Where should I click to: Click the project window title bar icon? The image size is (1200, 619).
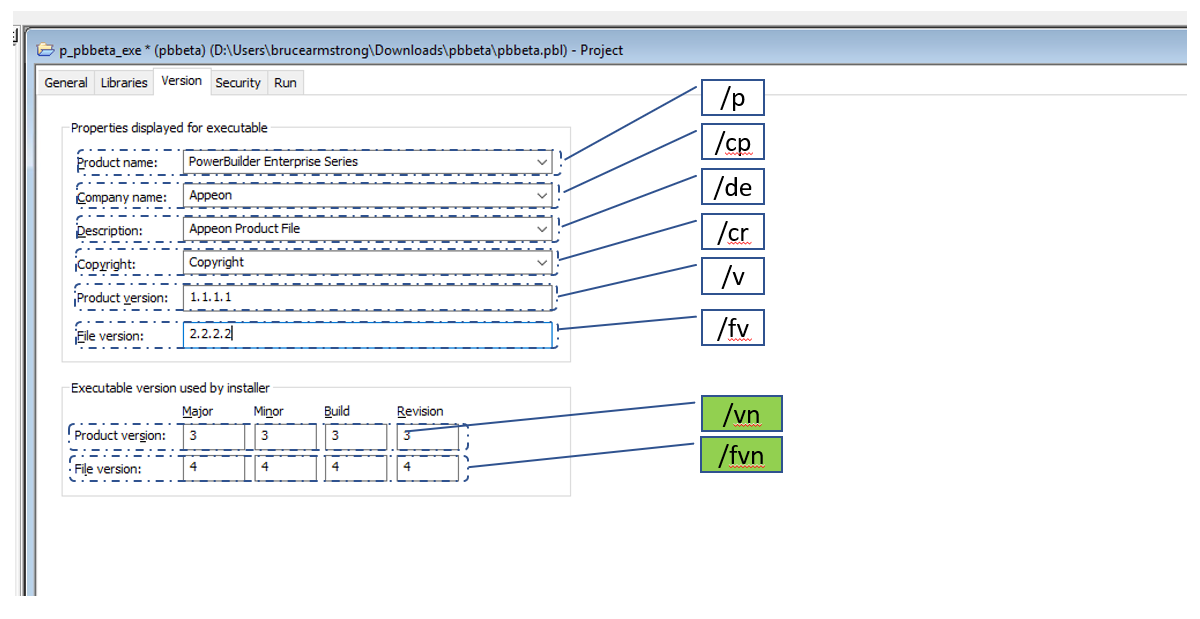coord(45,50)
